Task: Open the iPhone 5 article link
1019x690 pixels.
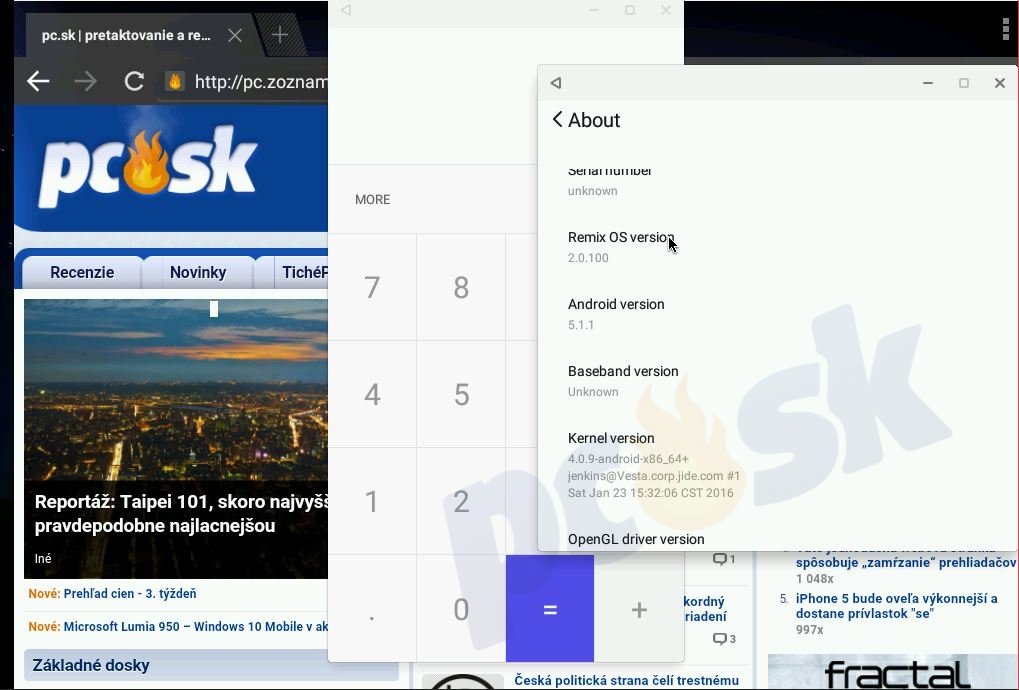Action: click(897, 606)
